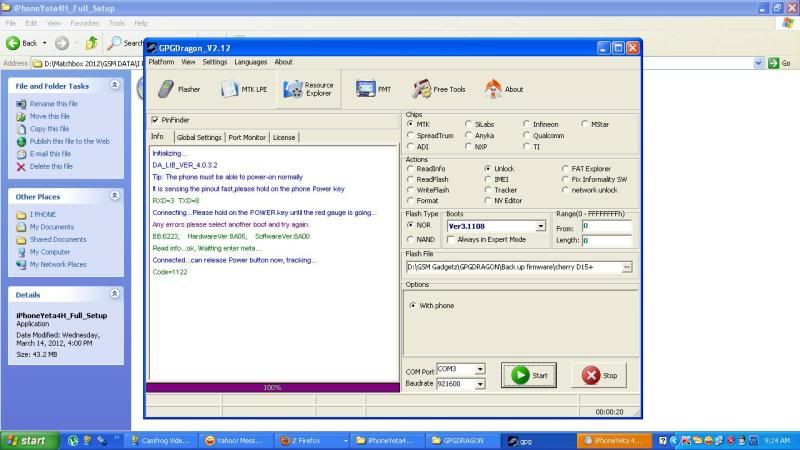Open Shared Documents in Other Places

(x=58, y=239)
